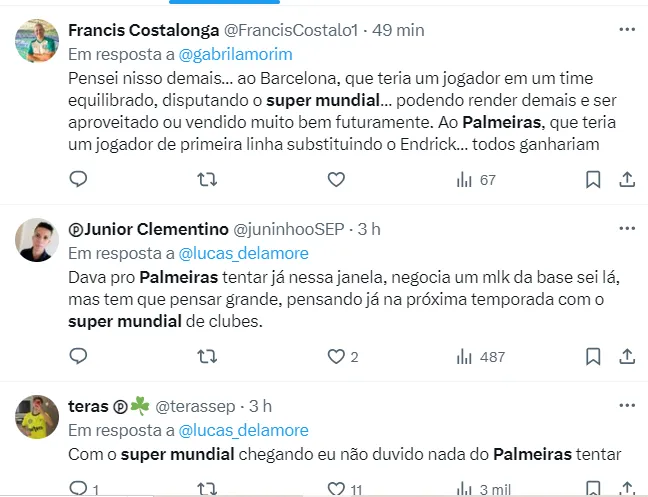The height and width of the screenshot is (497, 648).
Task: Retweet Francis Costalonga's post
Action: coord(207,180)
